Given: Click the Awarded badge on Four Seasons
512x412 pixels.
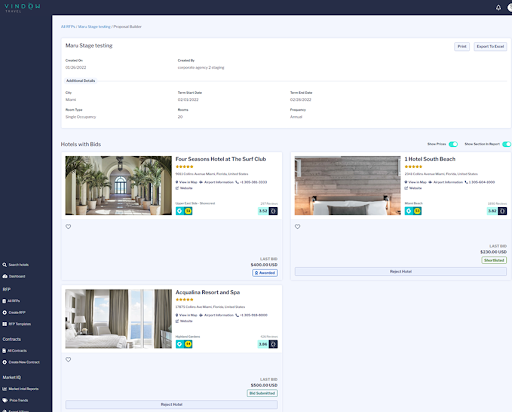Looking at the screenshot, I should 265,273.
